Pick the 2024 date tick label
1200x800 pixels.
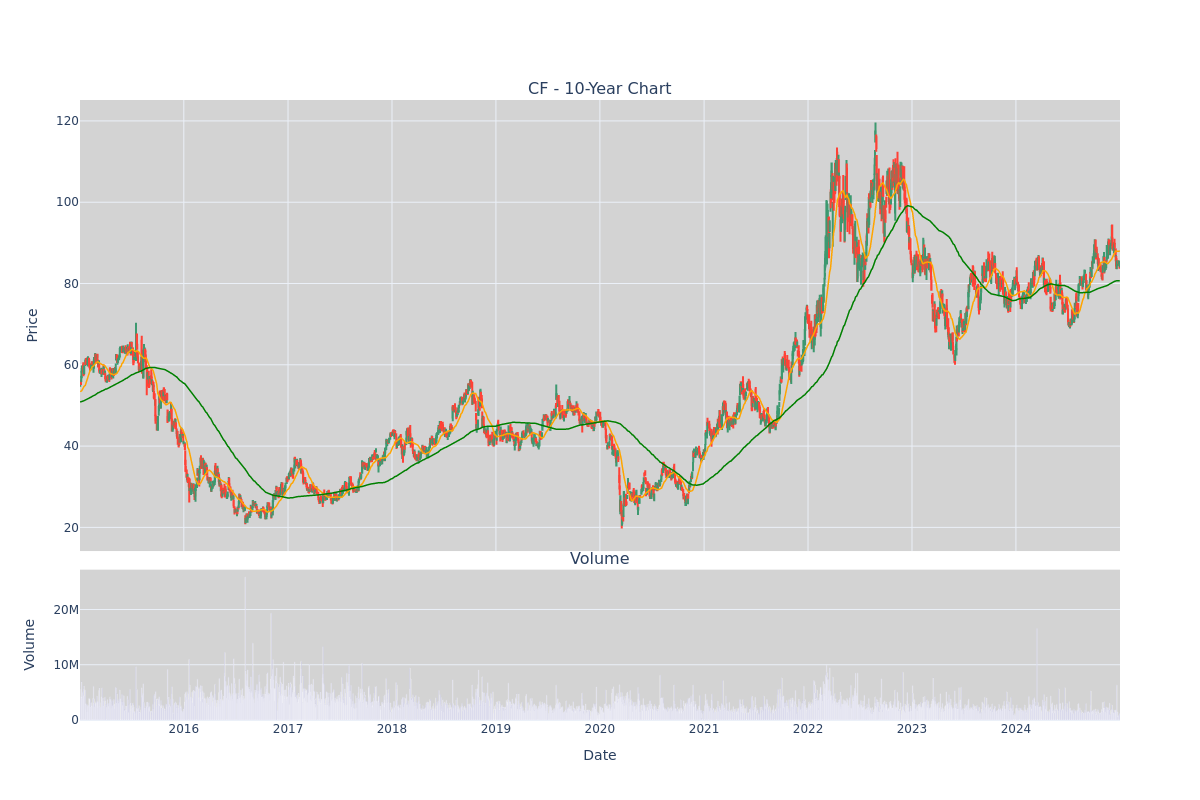1016,729
